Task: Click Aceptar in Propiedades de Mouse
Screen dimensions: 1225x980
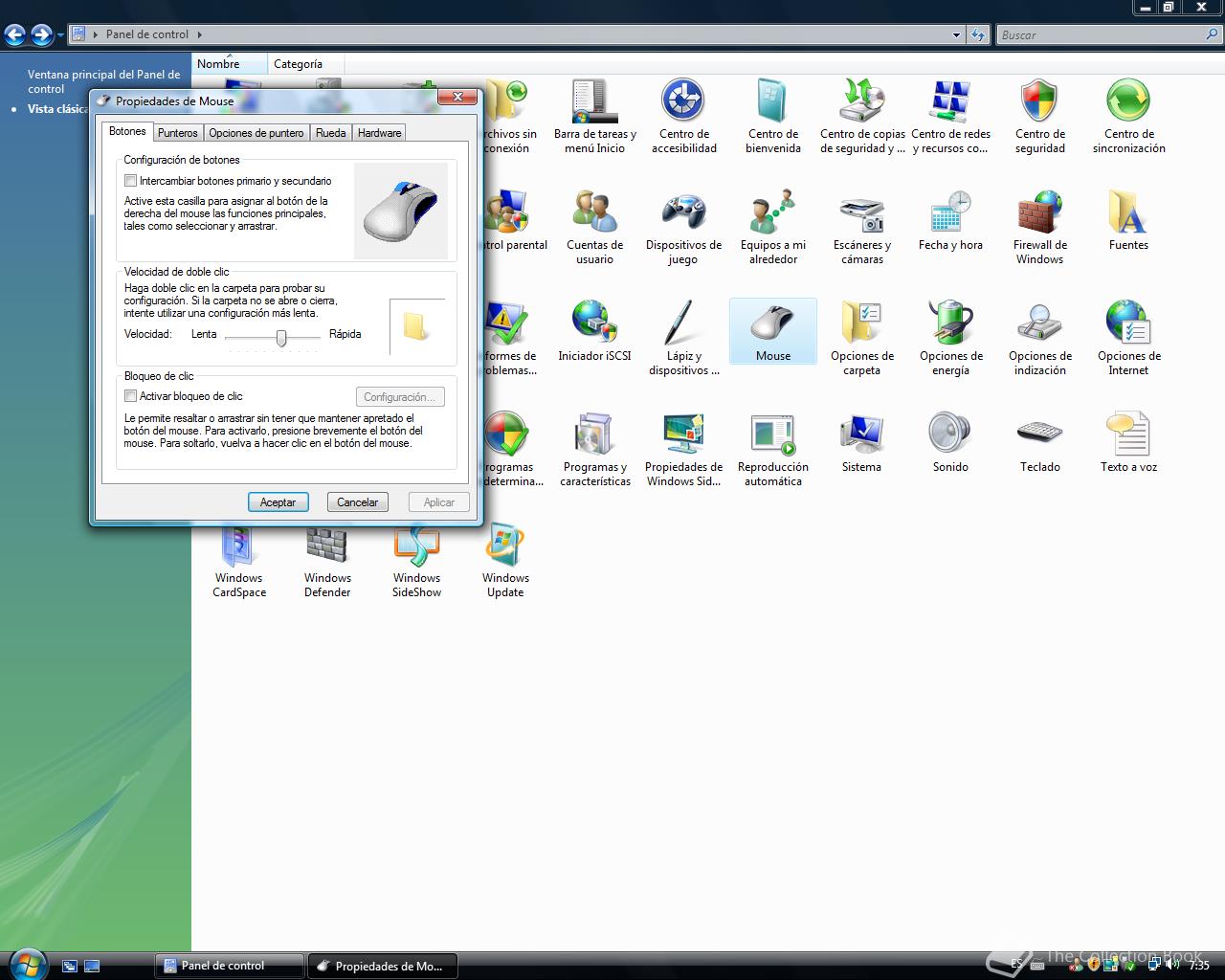Action: pyautogui.click(x=278, y=501)
